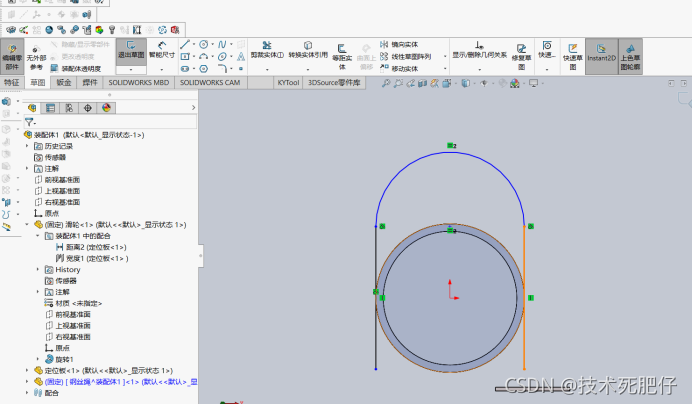Select the Circle sketch tool

(204, 44)
